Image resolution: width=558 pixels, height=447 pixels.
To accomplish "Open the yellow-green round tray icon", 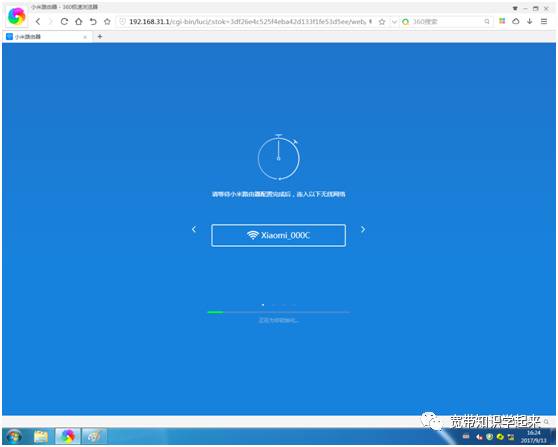I will pyautogui.click(x=500, y=437).
